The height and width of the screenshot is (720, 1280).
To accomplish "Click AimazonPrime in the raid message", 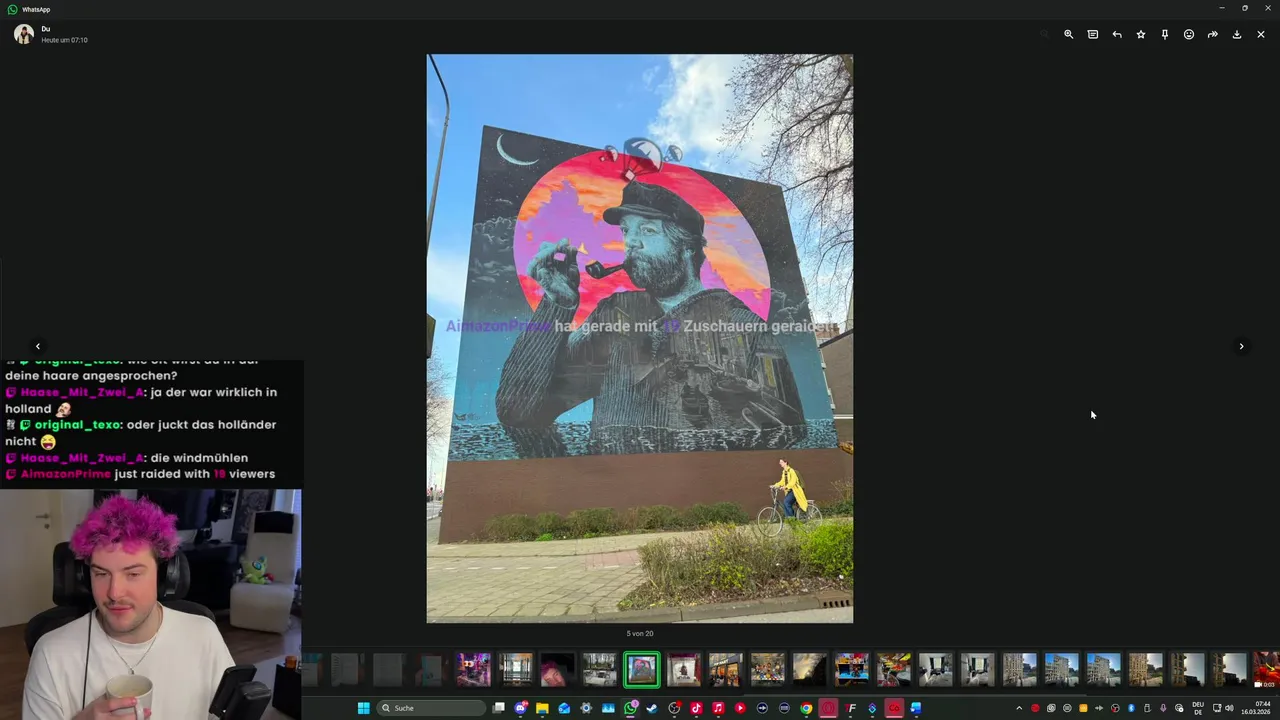I will click(x=66, y=474).
